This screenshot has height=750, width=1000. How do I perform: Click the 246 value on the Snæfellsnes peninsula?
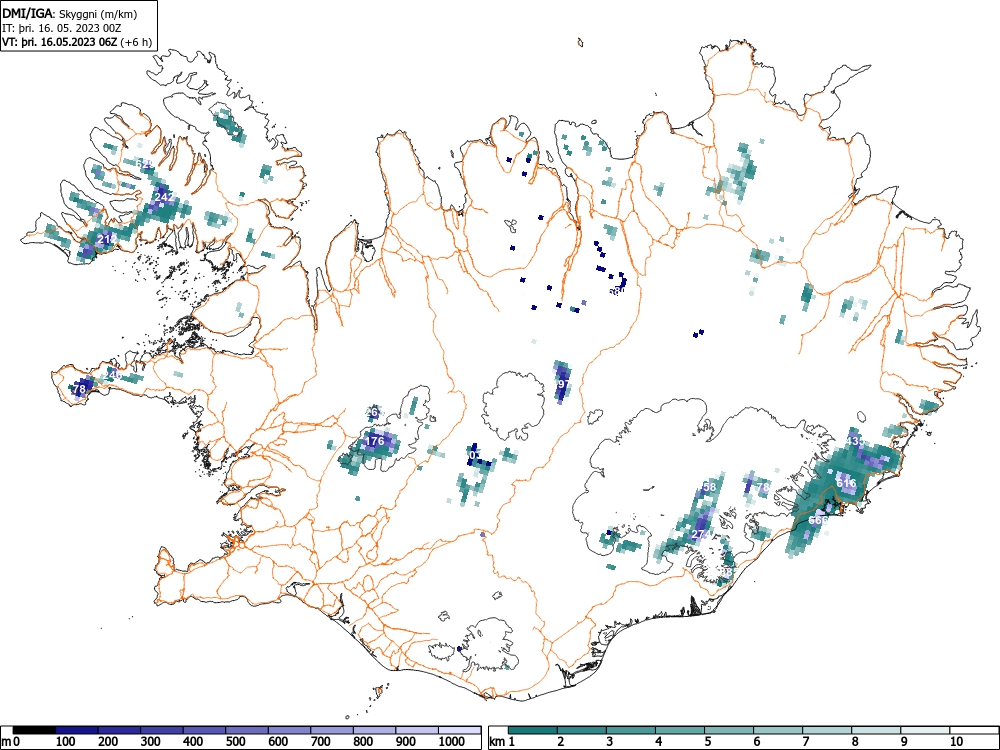pyautogui.click(x=114, y=375)
